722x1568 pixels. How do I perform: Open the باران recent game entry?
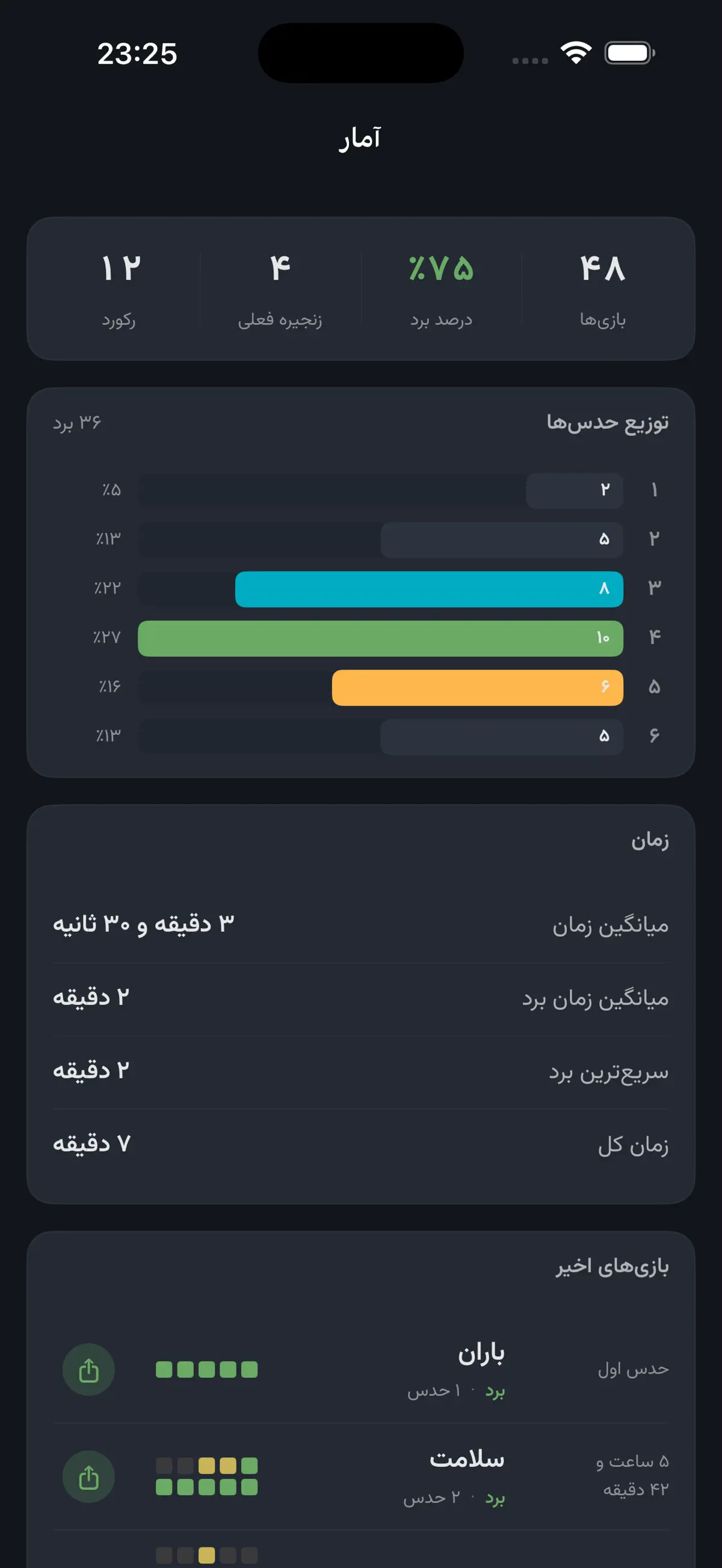[361, 1370]
